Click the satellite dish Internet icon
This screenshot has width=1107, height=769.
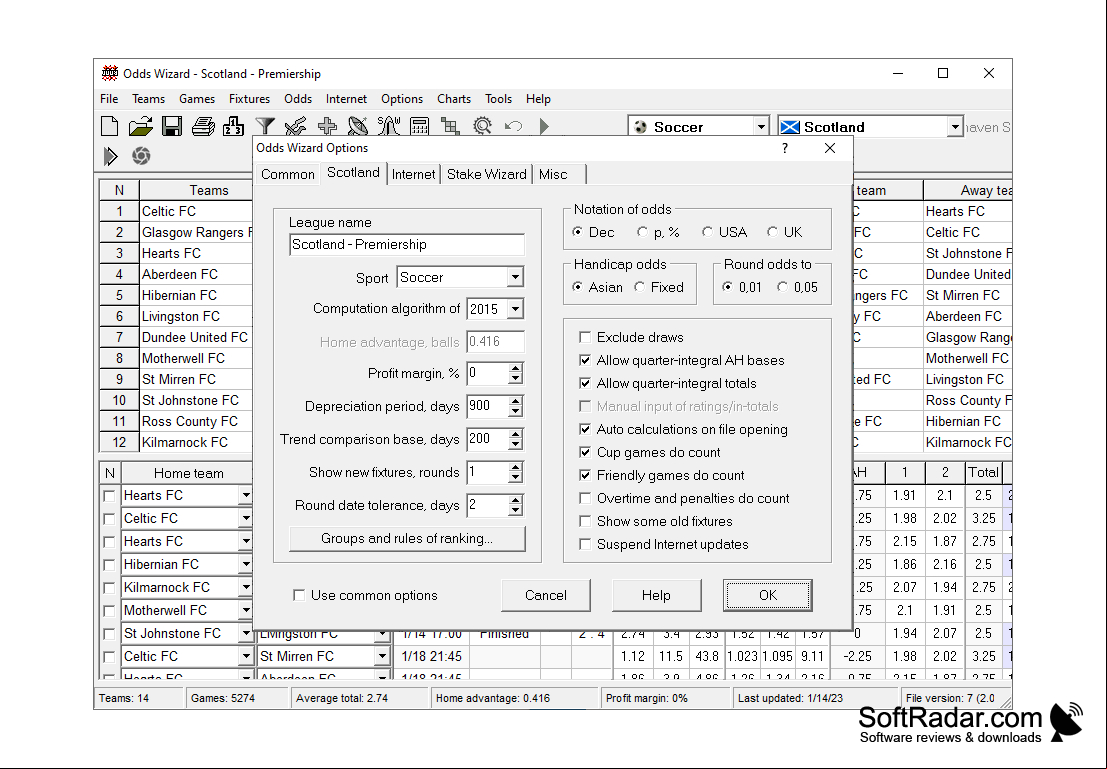(358, 126)
